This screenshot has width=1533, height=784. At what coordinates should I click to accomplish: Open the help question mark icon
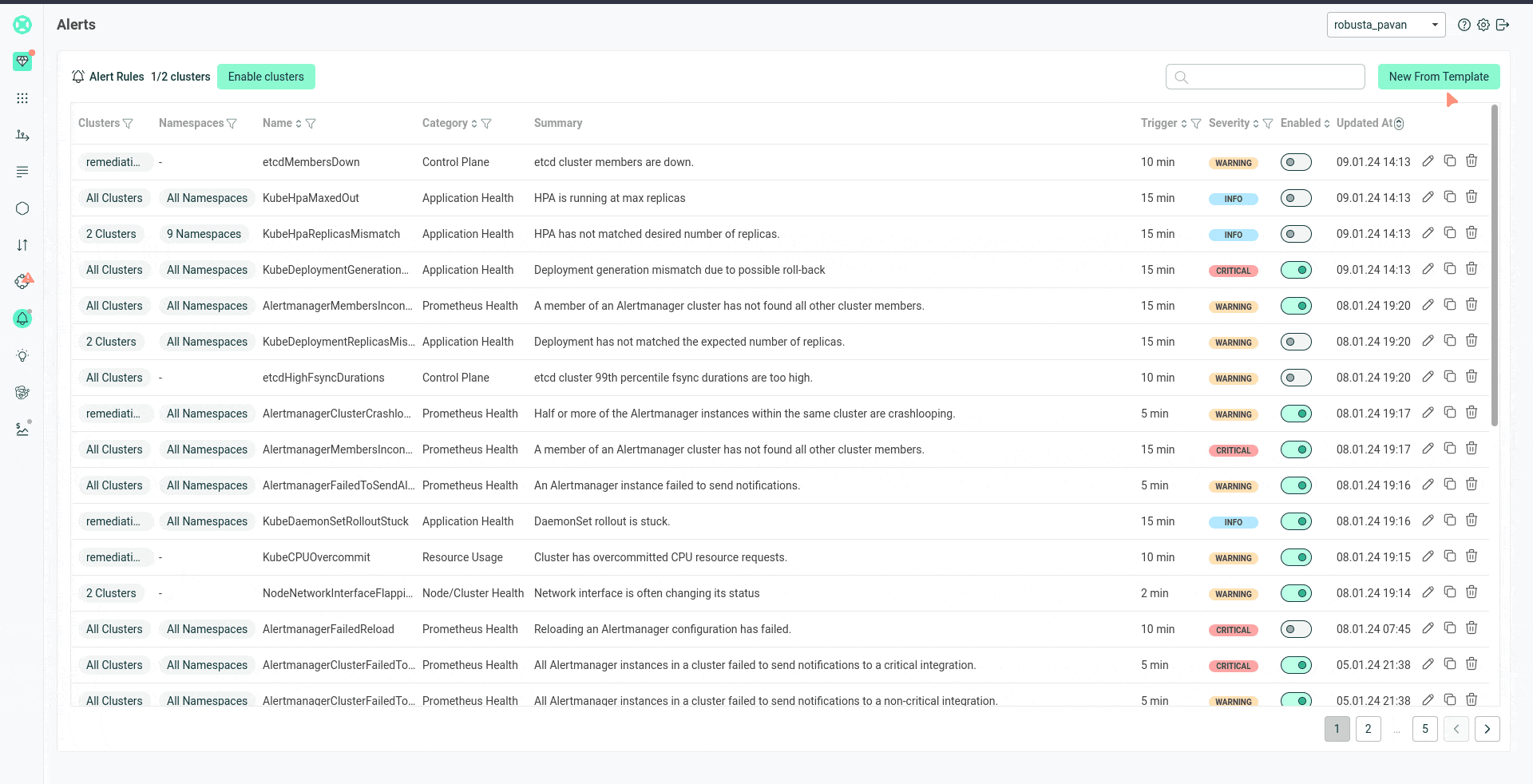[x=1464, y=25]
